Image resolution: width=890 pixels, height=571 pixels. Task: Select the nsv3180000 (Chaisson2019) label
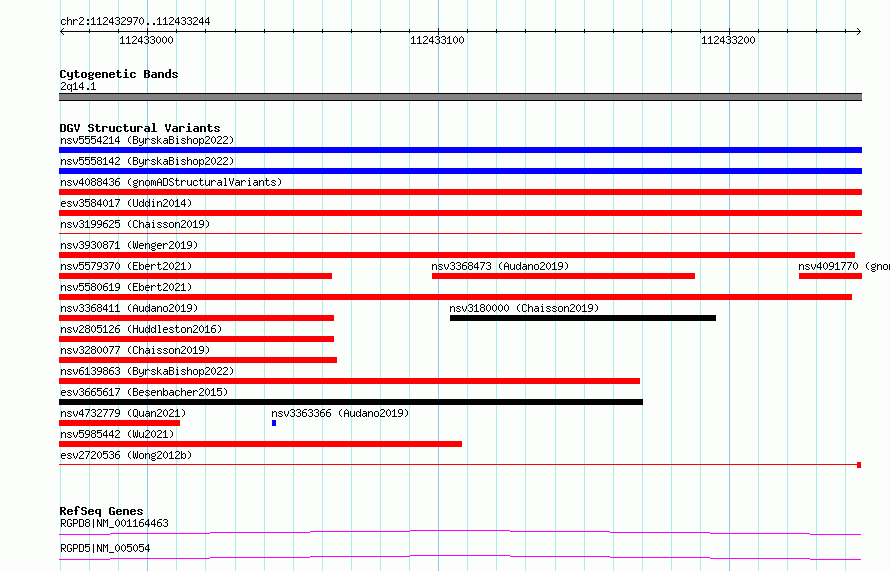524,308
